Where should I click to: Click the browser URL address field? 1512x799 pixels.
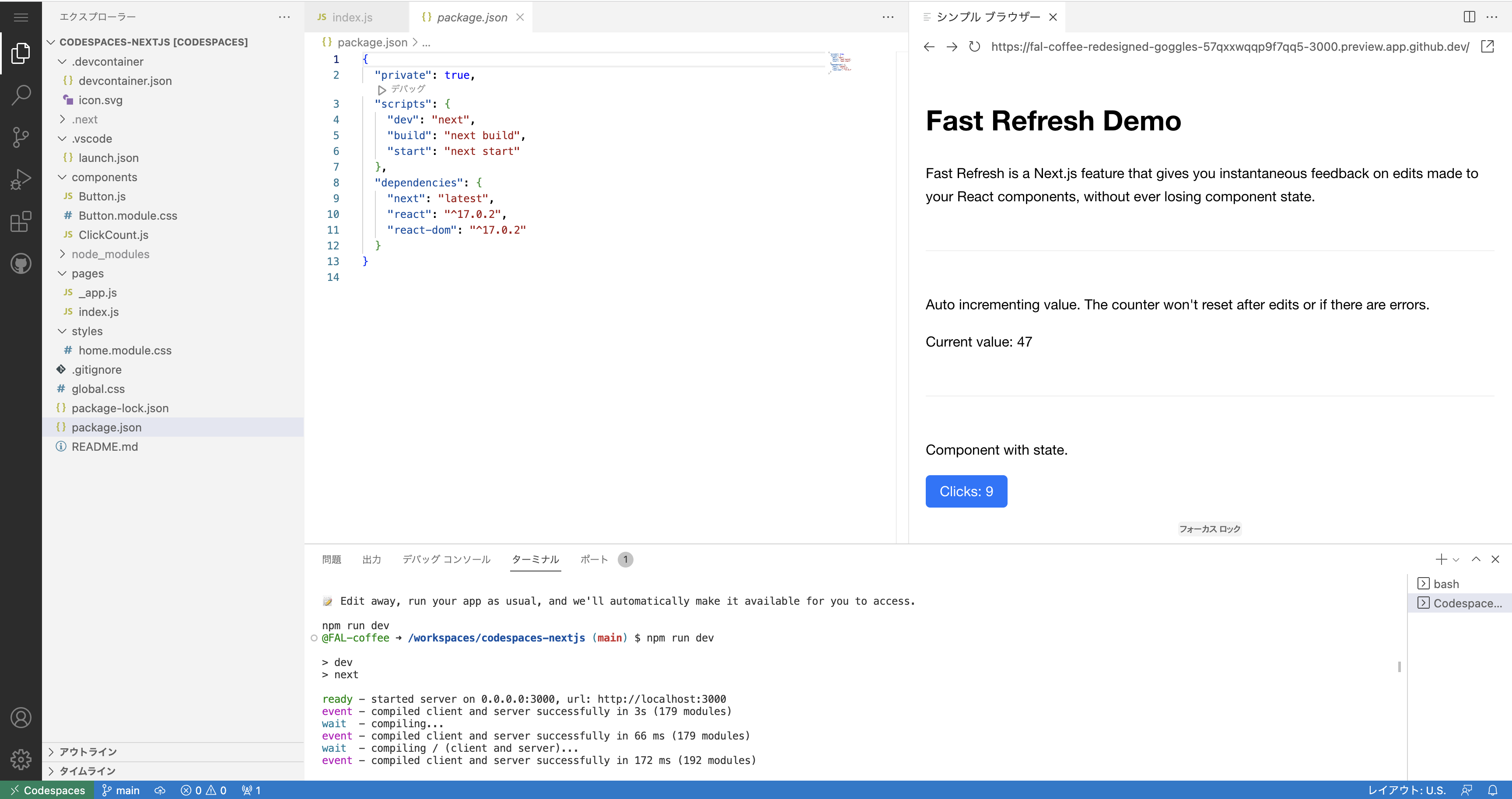pos(1229,46)
